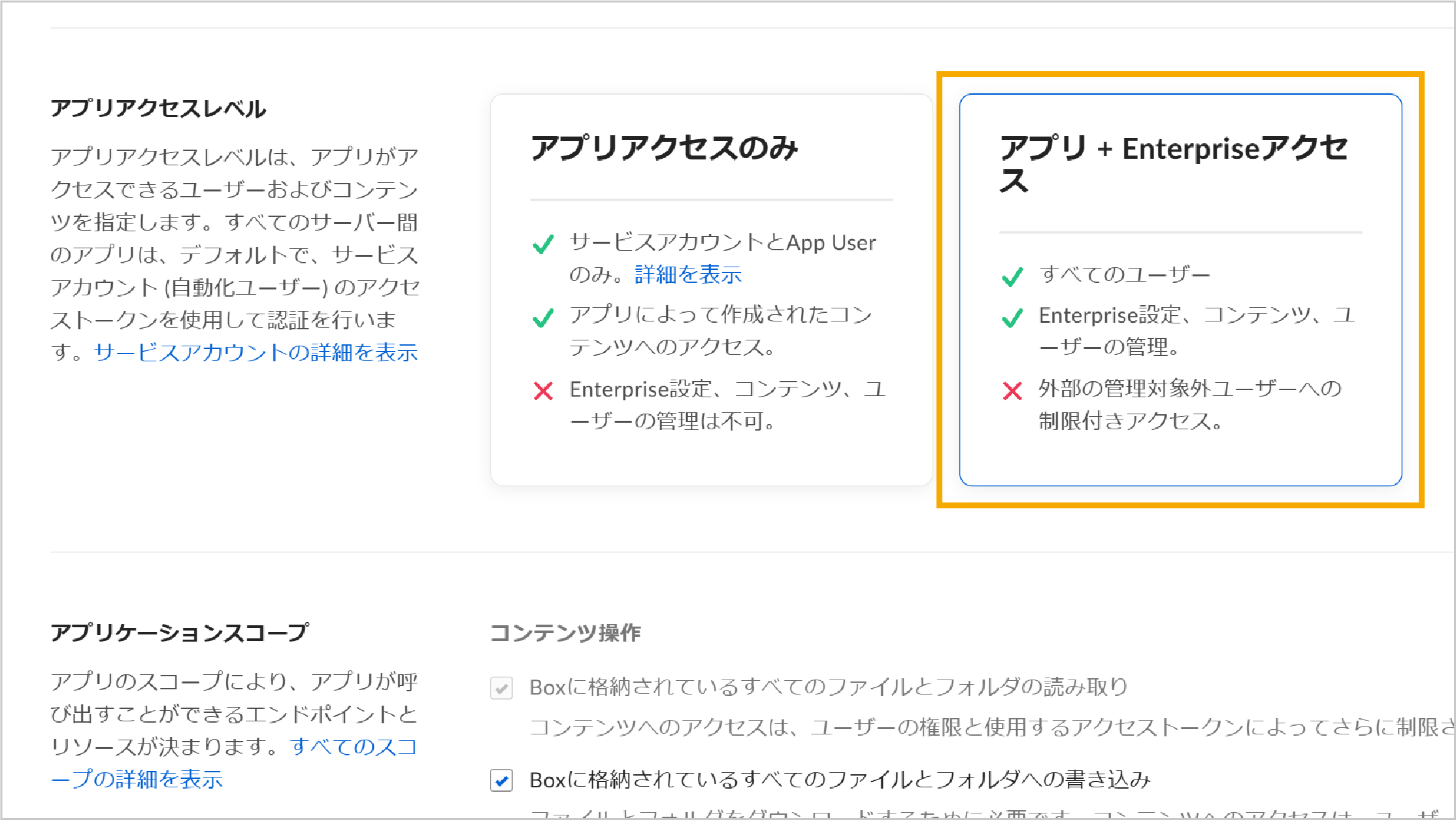This screenshot has width=1456, height=820.
Task: Click Boxに格納されている…フォルダの読み取り label text
Action: click(x=828, y=687)
